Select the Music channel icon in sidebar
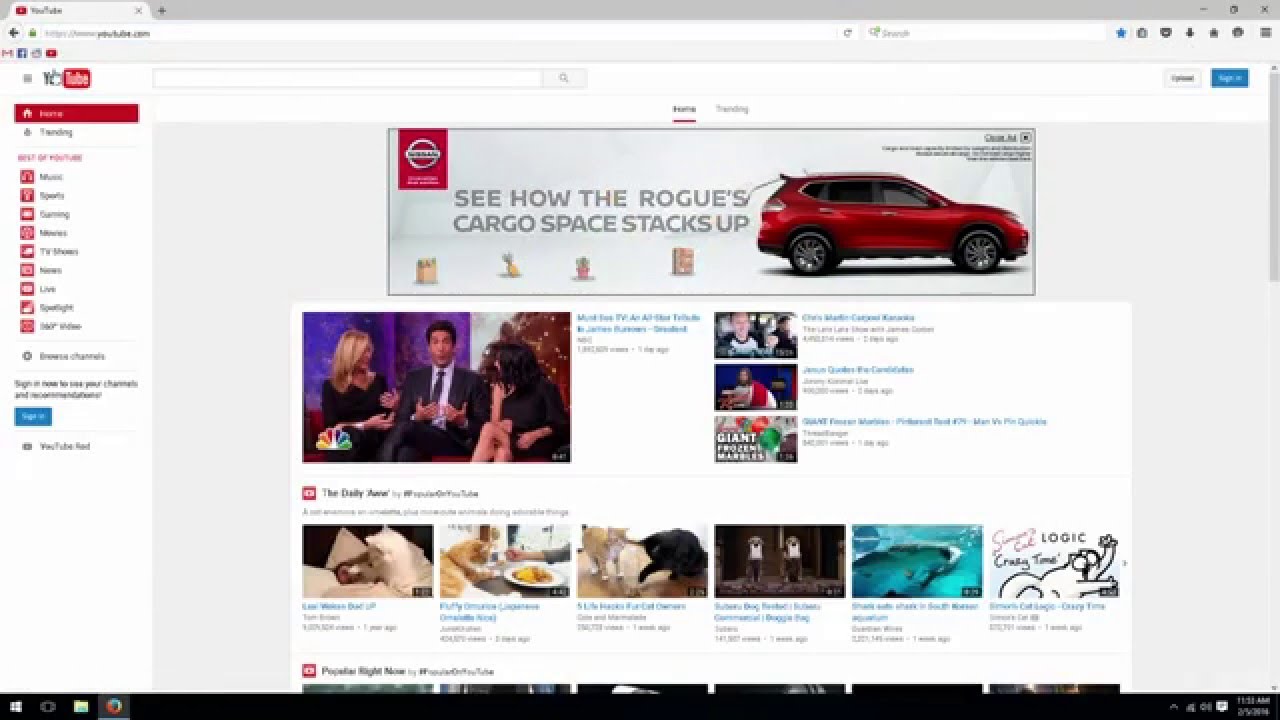This screenshot has width=1280, height=720. [27, 177]
